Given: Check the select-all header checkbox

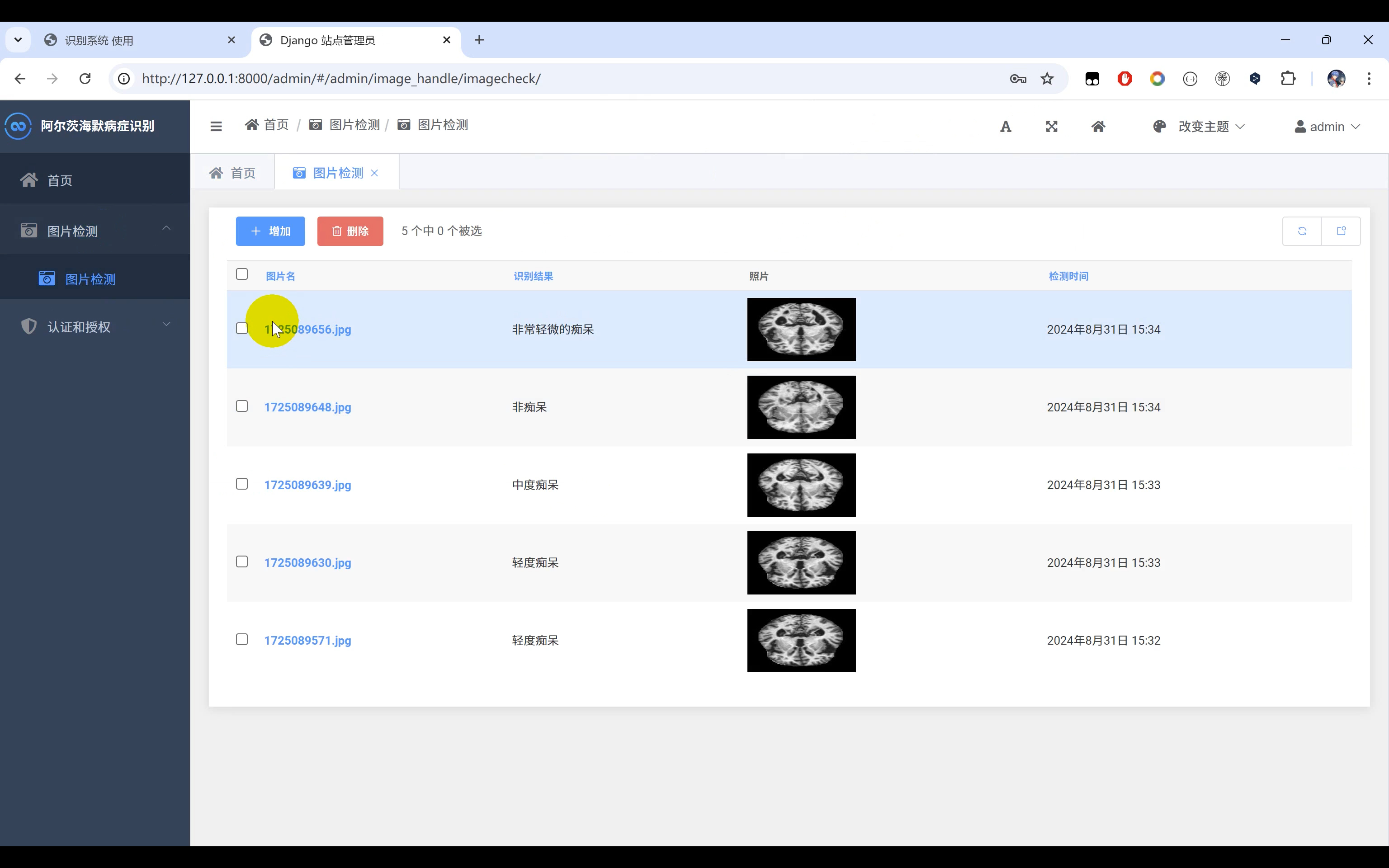Looking at the screenshot, I should point(241,274).
